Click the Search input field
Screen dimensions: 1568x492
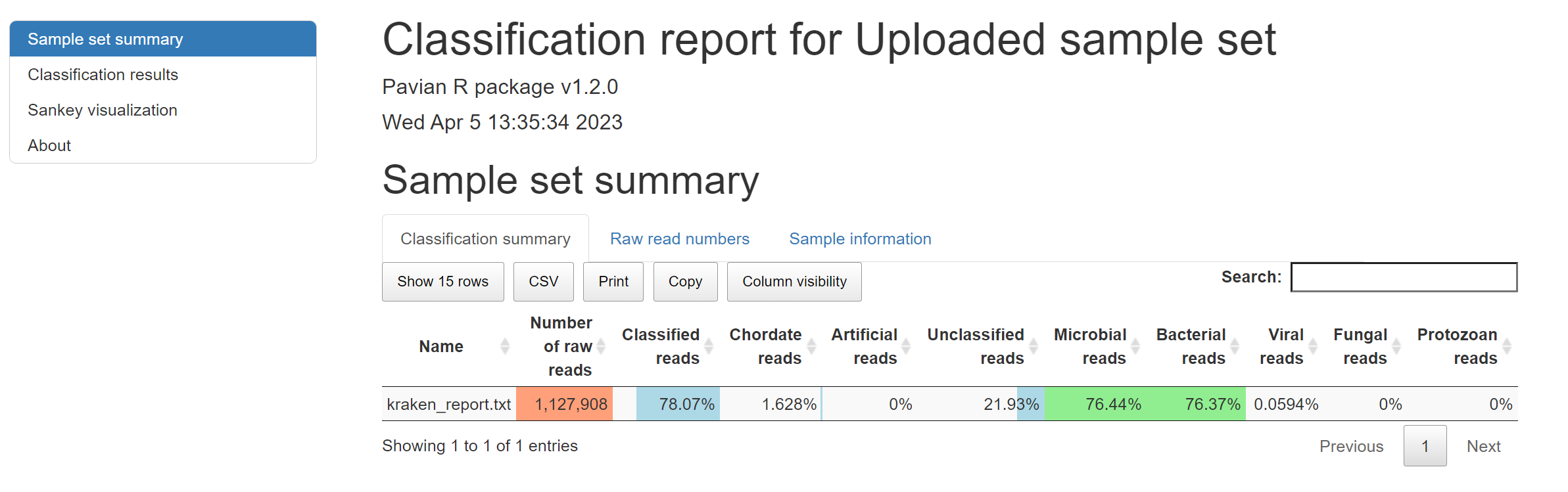click(1404, 277)
